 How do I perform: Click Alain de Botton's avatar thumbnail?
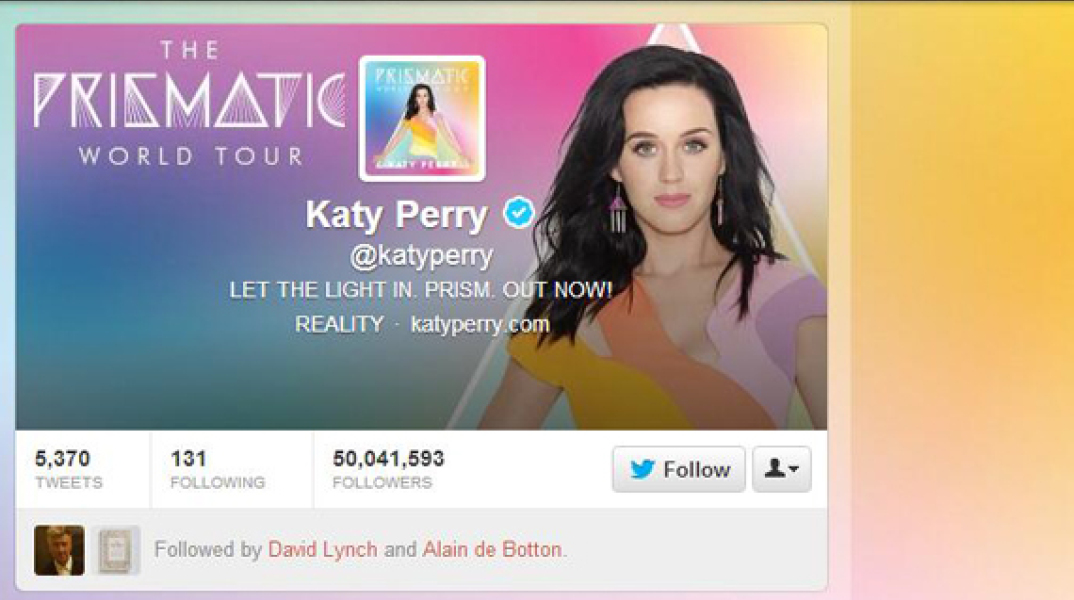click(116, 550)
